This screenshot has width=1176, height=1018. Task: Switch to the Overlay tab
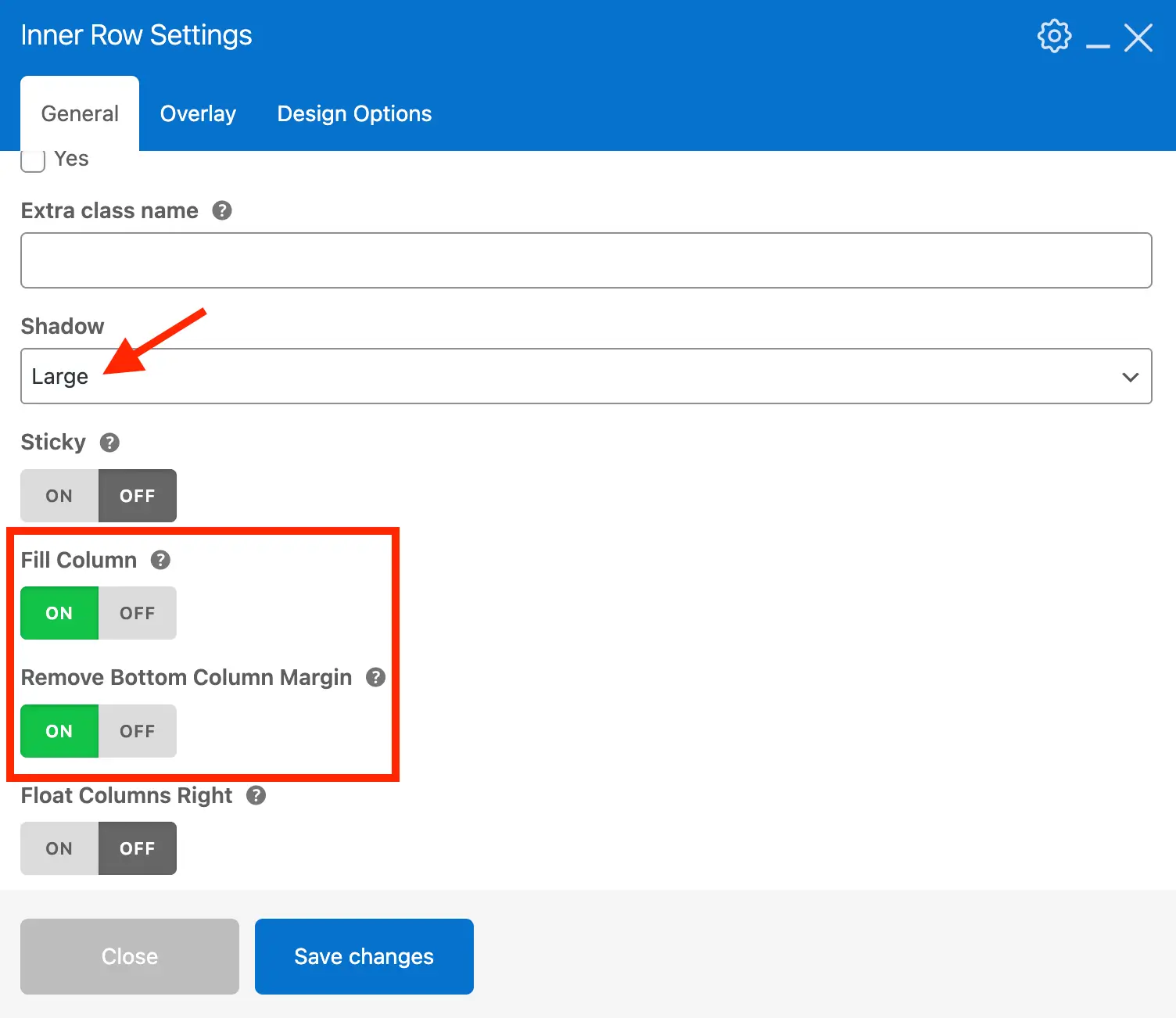[198, 113]
